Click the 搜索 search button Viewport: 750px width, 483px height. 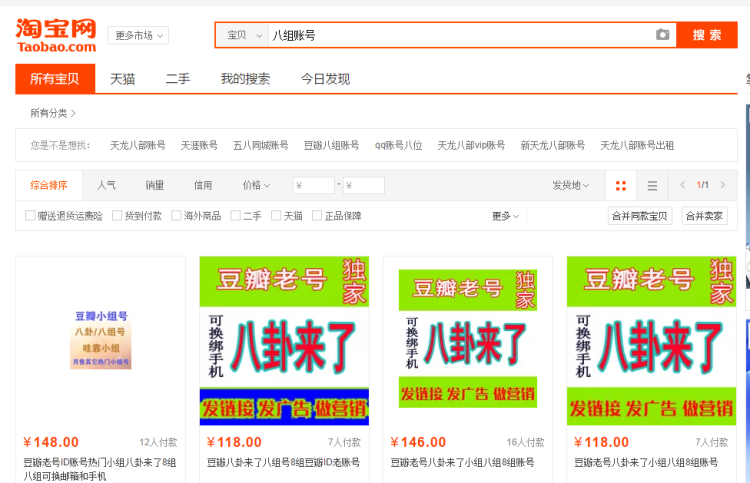707,35
